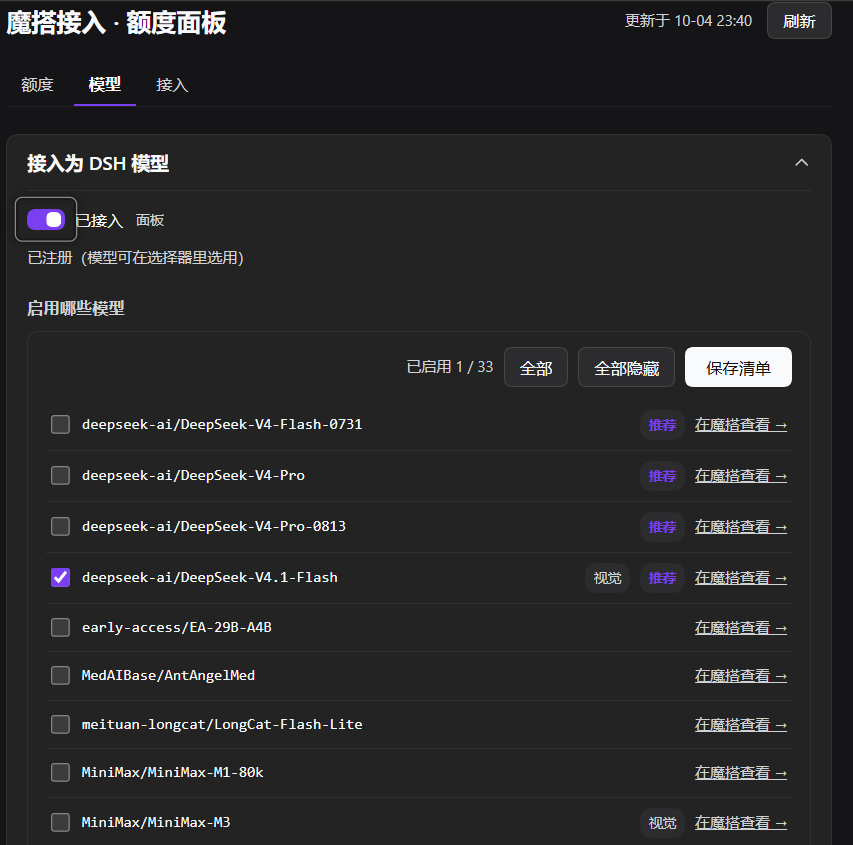Click the deepseek-ai/DeepSeek-V4-Flash-0731 model name
The image size is (853, 845).
[222, 424]
